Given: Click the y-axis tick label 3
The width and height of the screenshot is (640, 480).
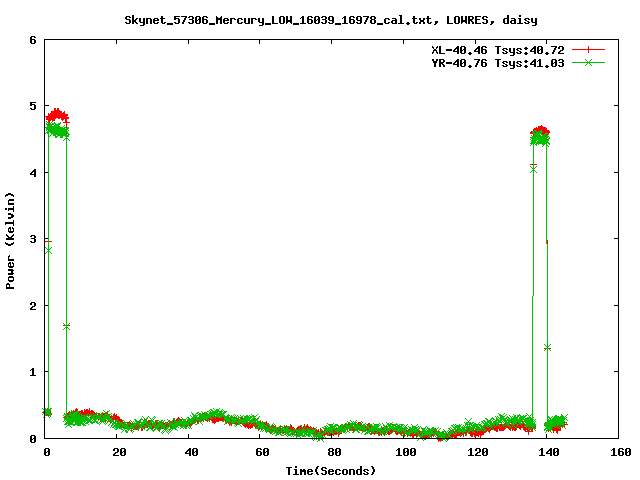Looking at the screenshot, I should 33,239.
